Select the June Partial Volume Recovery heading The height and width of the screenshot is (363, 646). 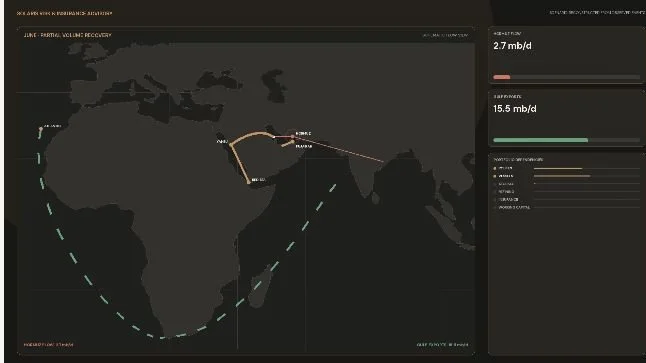click(x=68, y=35)
